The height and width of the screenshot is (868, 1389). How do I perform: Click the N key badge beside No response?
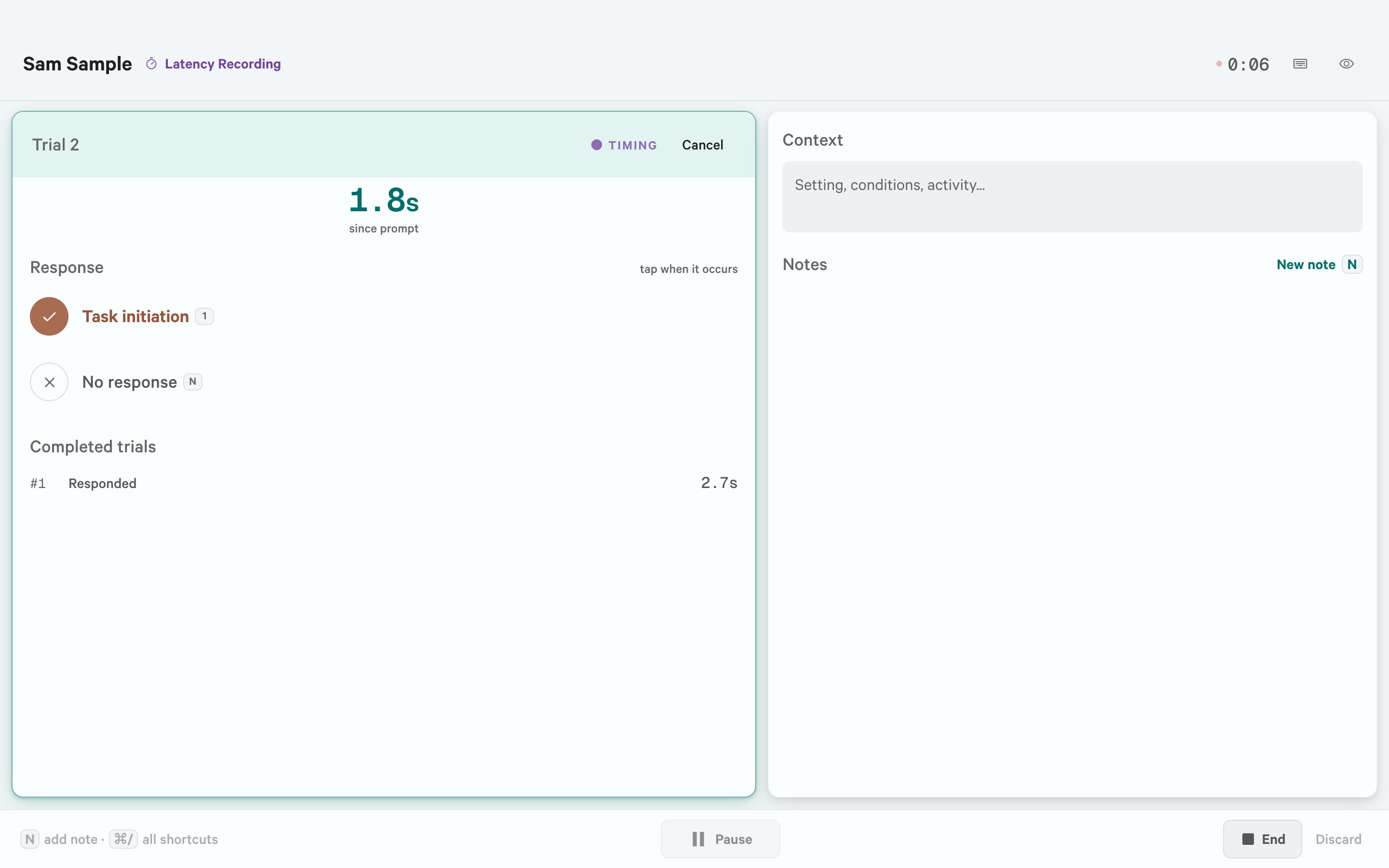click(x=193, y=382)
